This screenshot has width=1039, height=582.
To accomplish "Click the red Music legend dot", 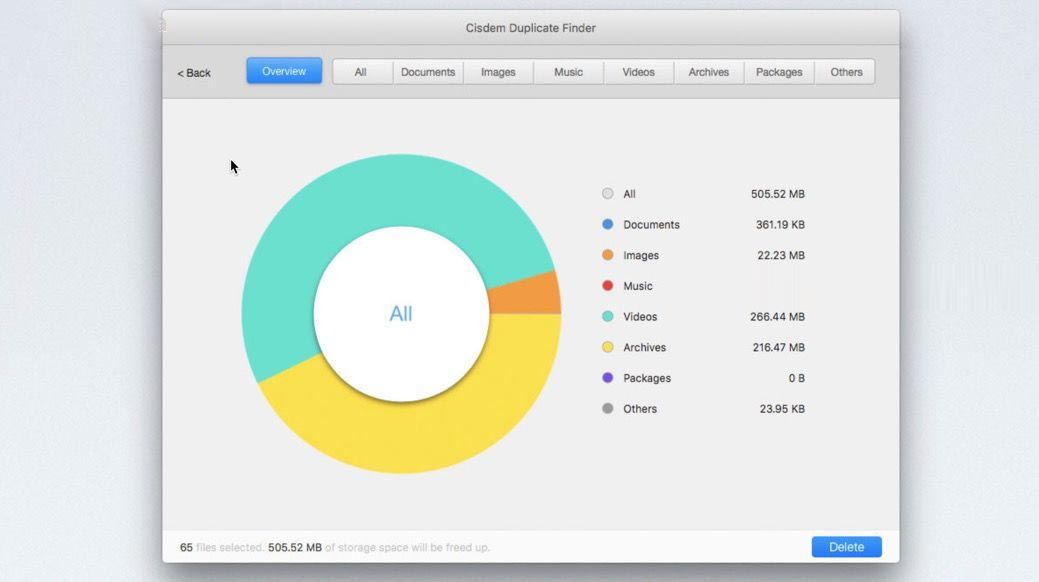I will click(x=608, y=286).
